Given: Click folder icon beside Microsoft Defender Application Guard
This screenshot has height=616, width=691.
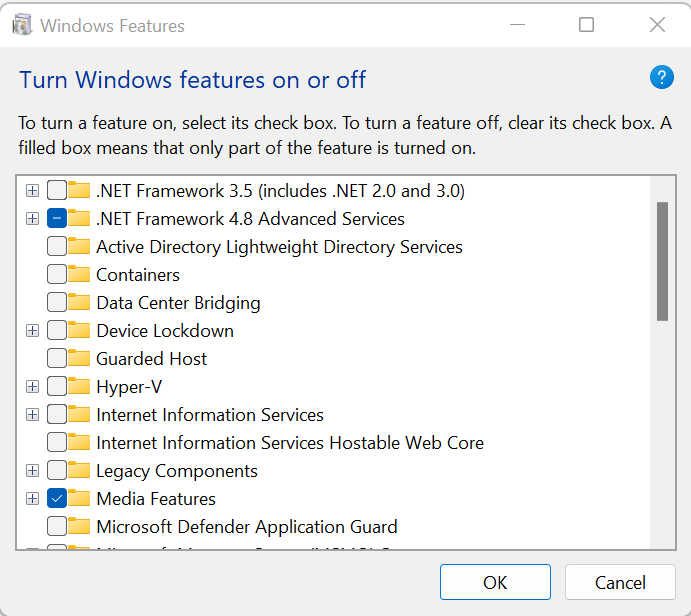Looking at the screenshot, I should (79, 526).
